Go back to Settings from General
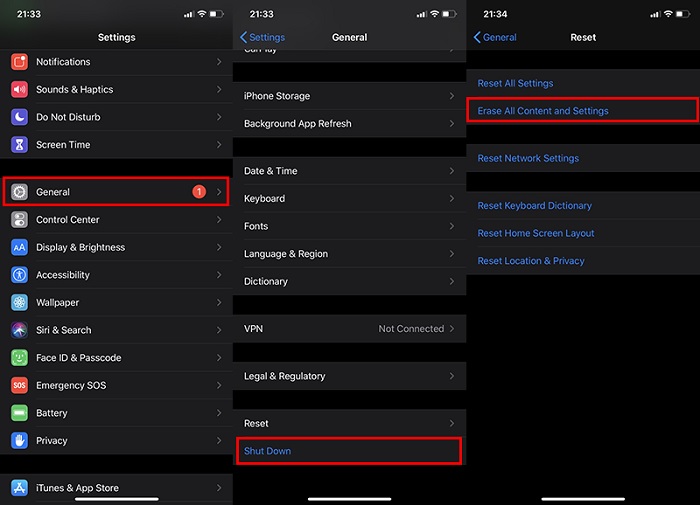Viewport: 700px width, 505px height. 263,37
